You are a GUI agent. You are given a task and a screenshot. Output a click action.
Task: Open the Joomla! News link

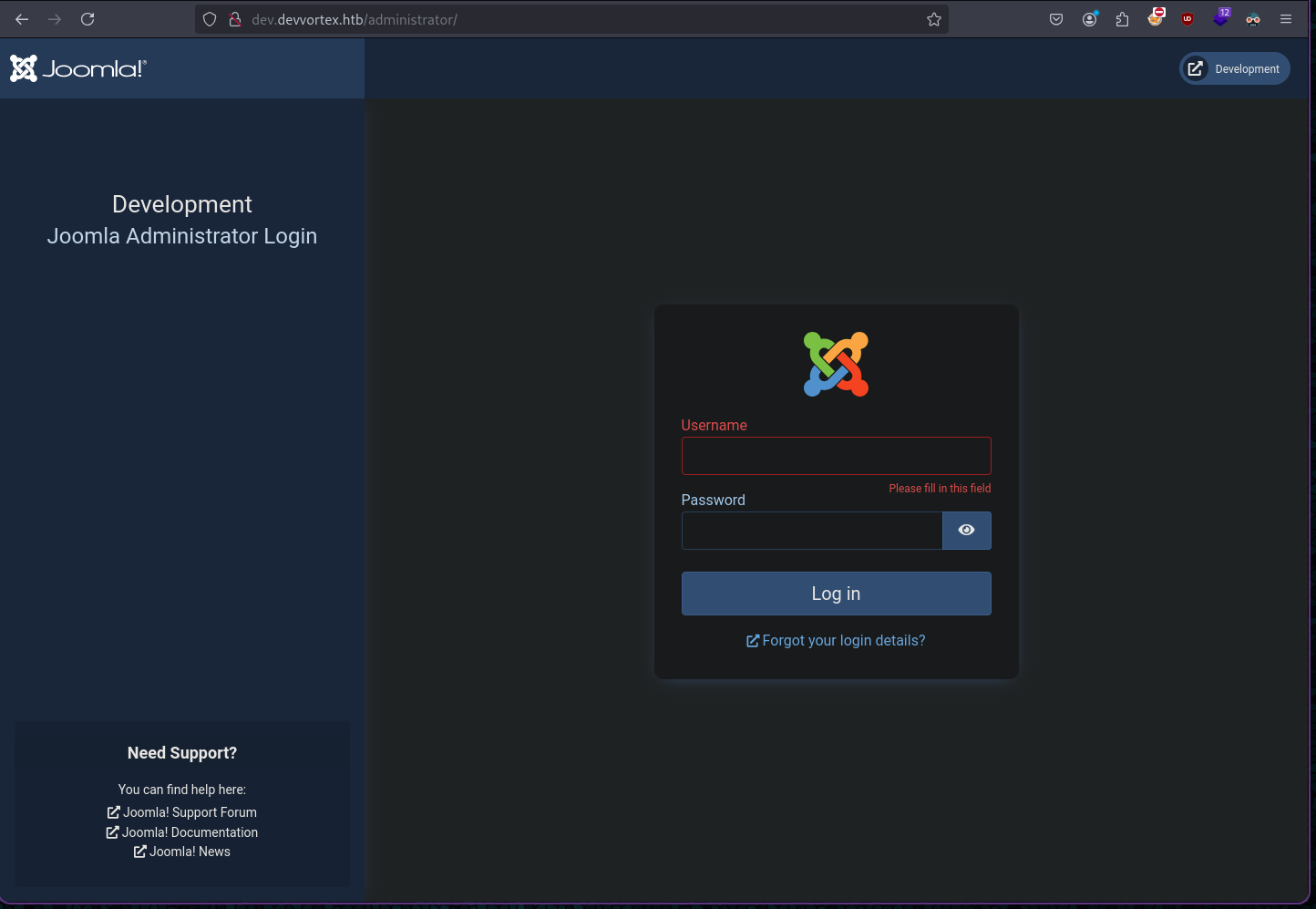[182, 852]
